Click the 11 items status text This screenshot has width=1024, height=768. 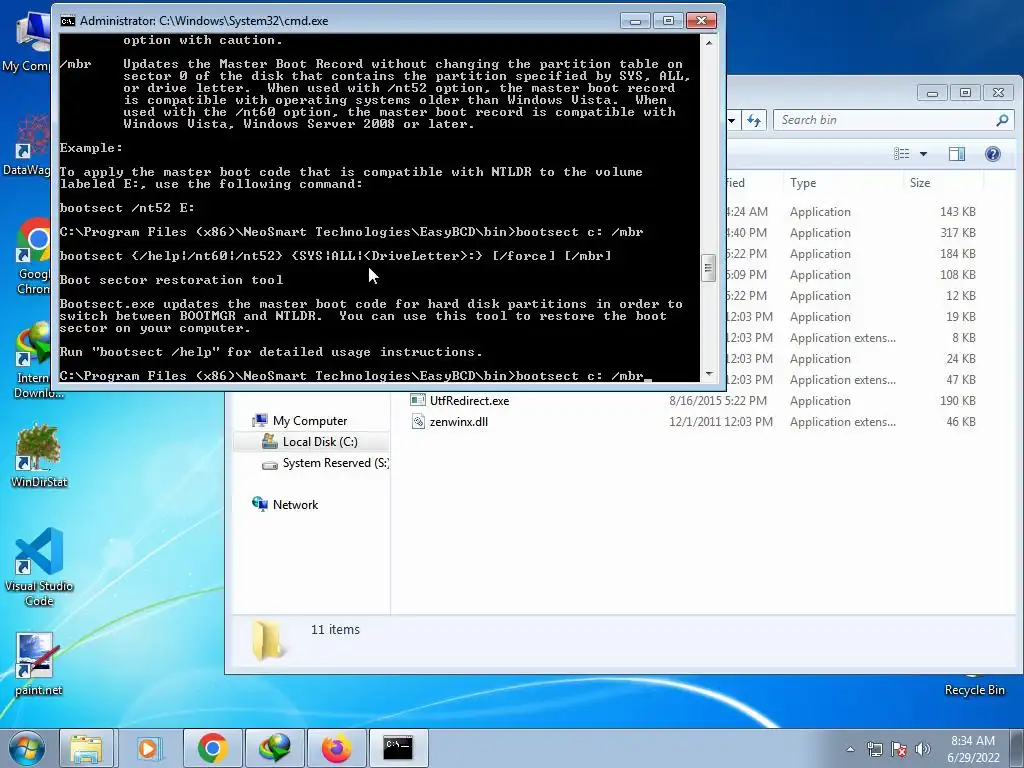tap(335, 630)
